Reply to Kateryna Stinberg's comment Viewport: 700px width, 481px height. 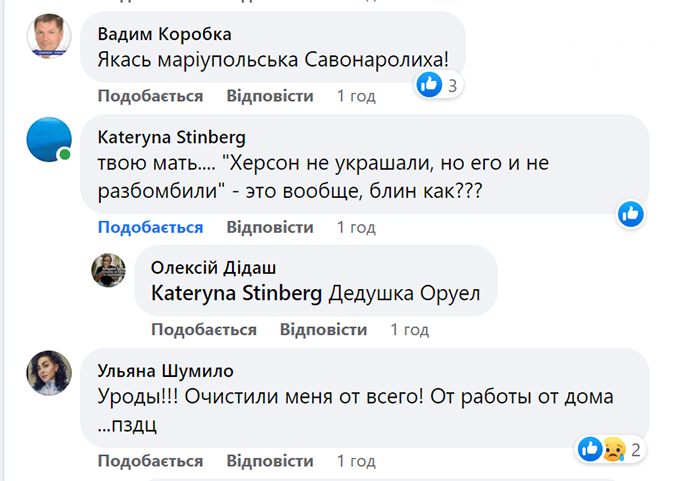270,227
